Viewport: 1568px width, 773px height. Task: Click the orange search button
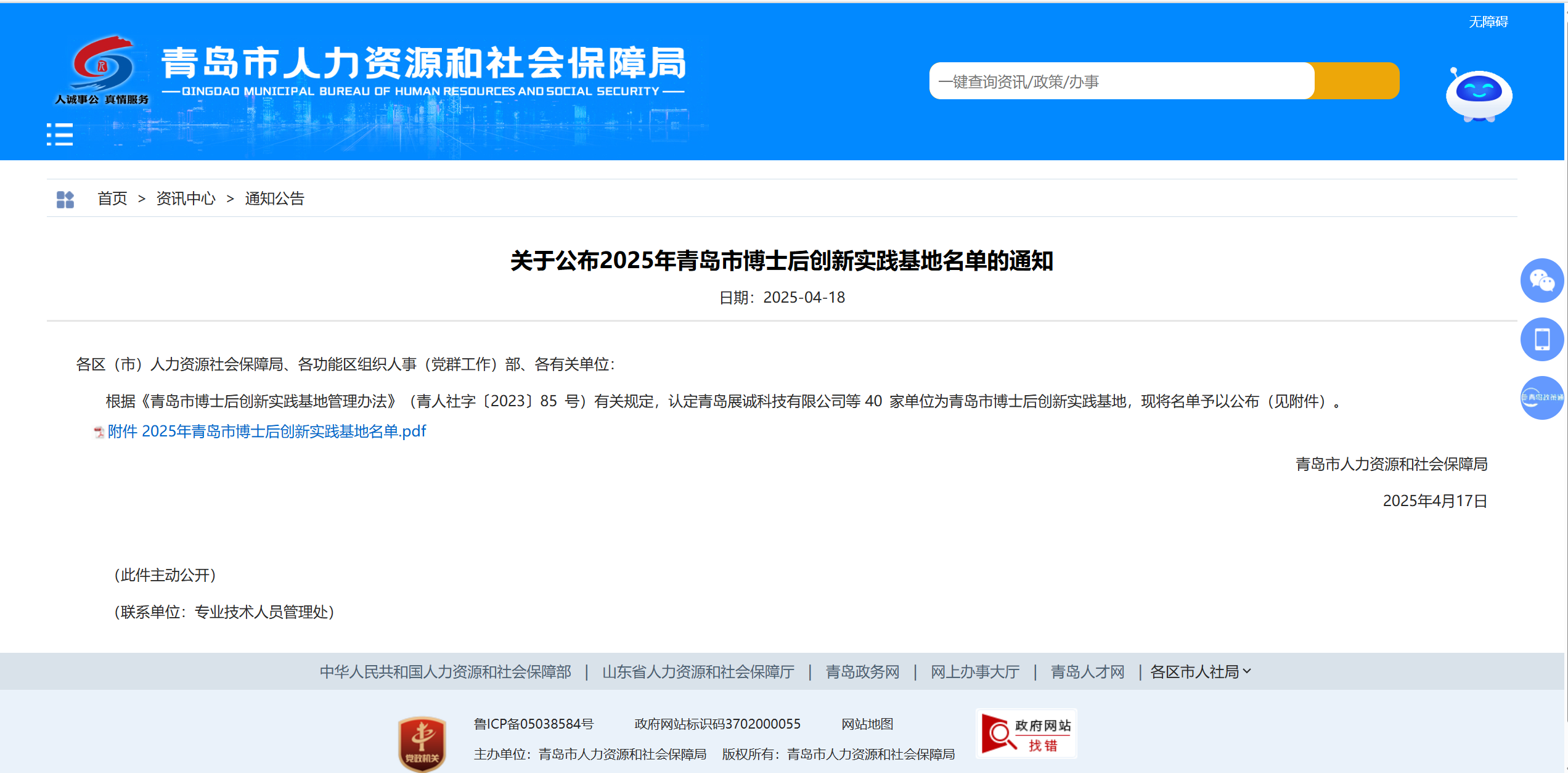(1357, 81)
